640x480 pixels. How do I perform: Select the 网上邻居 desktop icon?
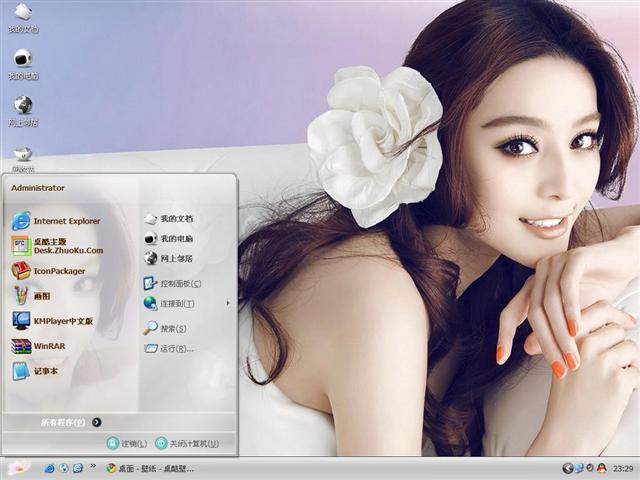23,111
